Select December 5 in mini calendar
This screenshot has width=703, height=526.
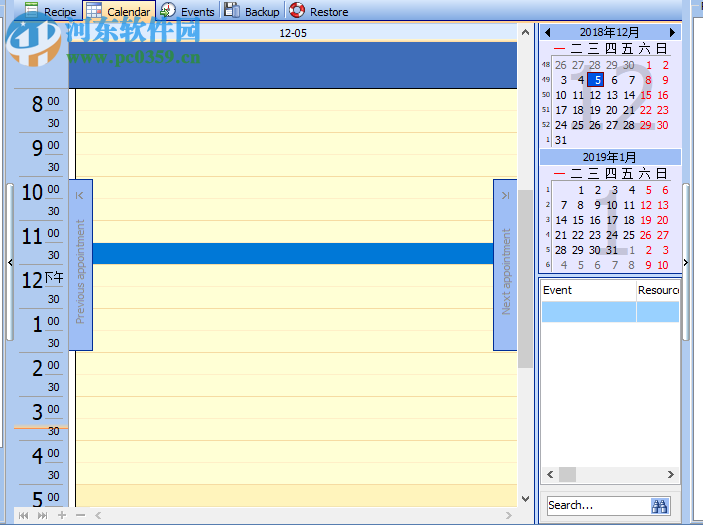[x=596, y=80]
